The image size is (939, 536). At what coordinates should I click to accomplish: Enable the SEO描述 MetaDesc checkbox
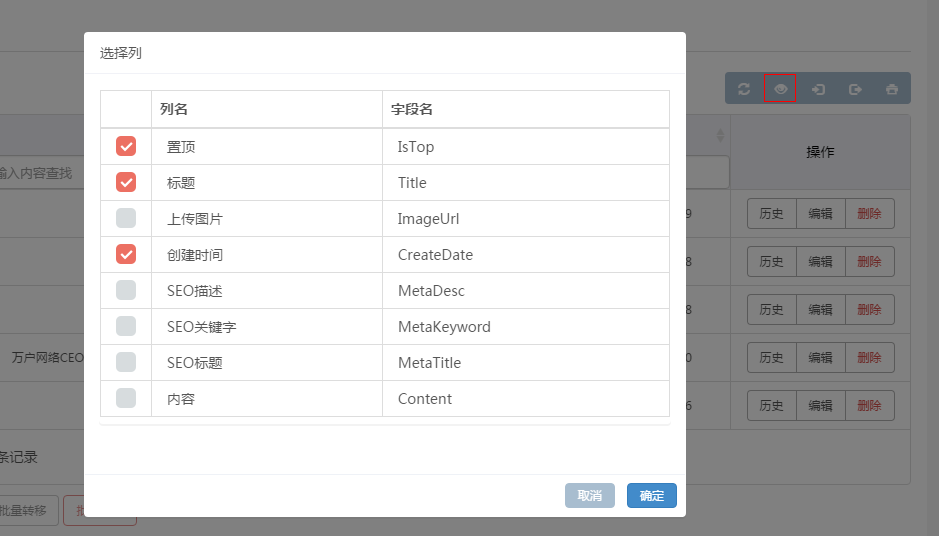(126, 290)
